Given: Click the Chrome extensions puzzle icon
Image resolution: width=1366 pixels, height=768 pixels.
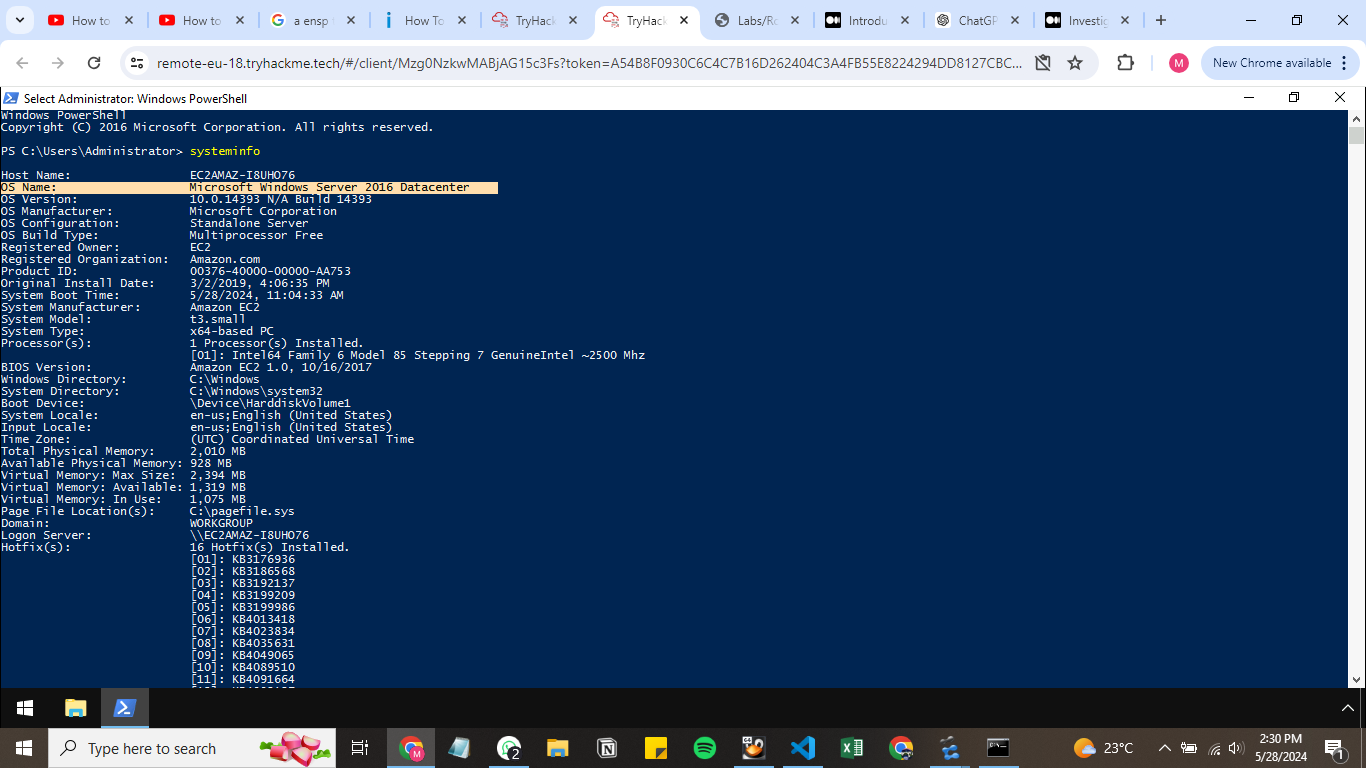Looking at the screenshot, I should 1125,62.
